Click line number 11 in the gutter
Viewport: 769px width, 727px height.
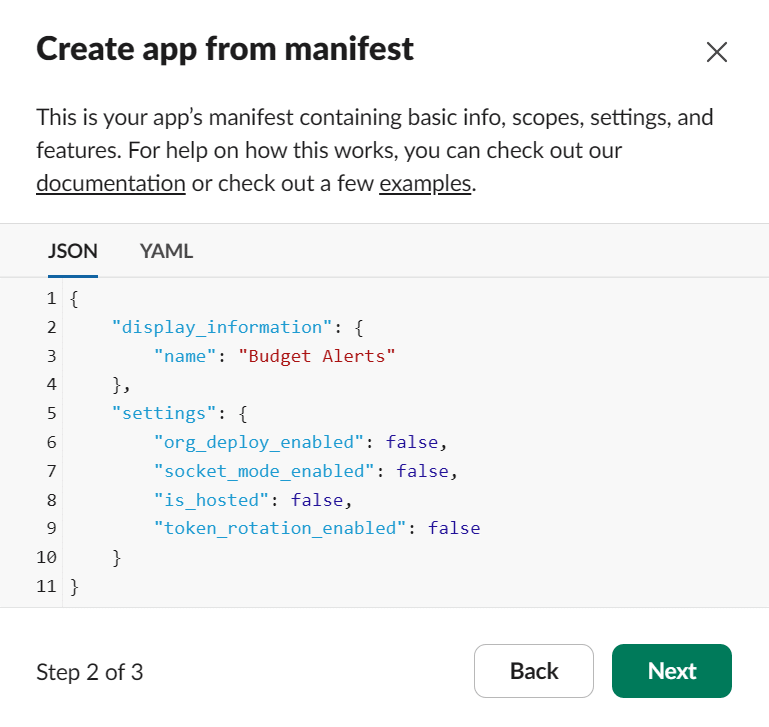tap(47, 586)
